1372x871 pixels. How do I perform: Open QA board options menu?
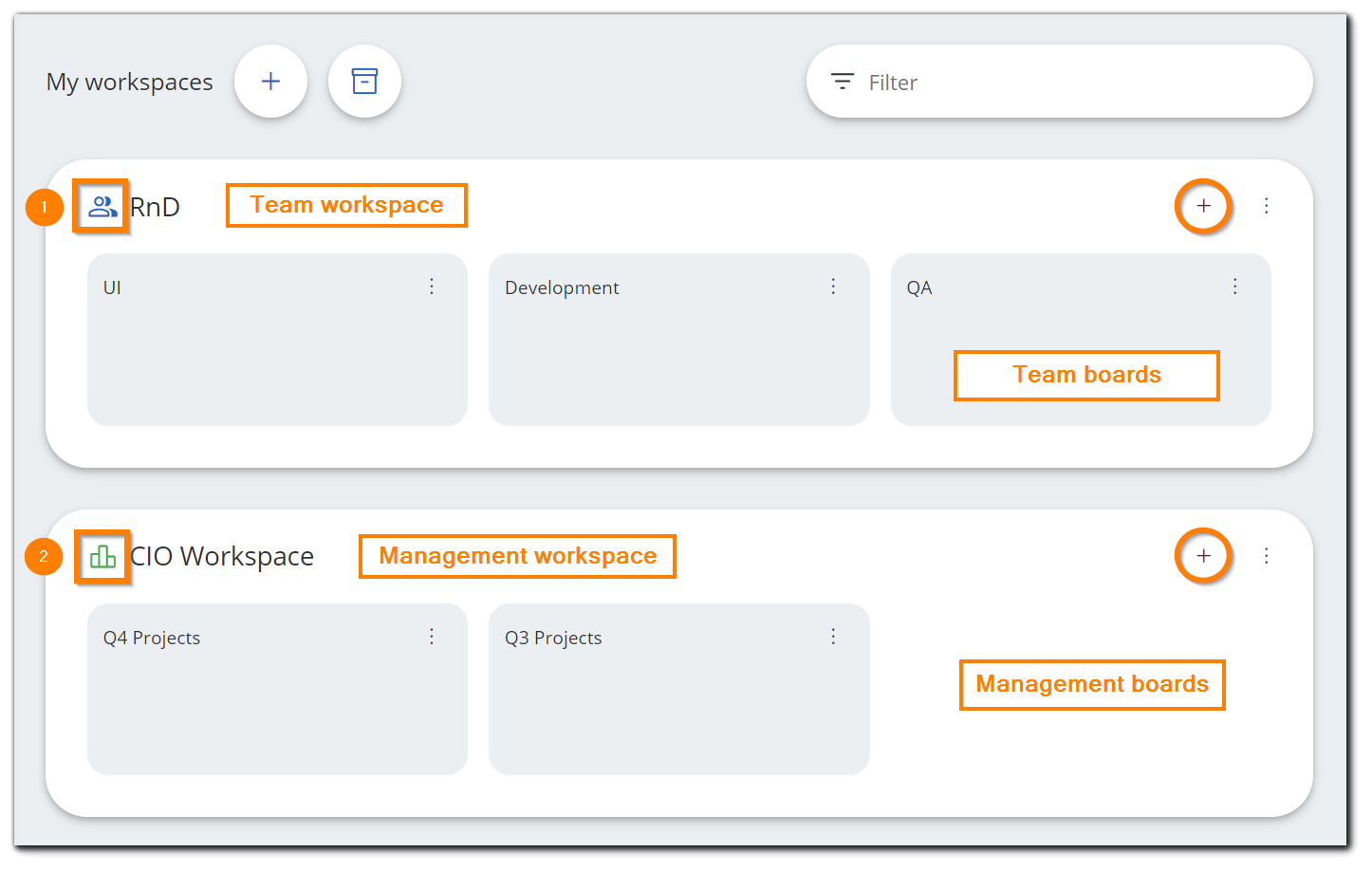tap(1234, 287)
